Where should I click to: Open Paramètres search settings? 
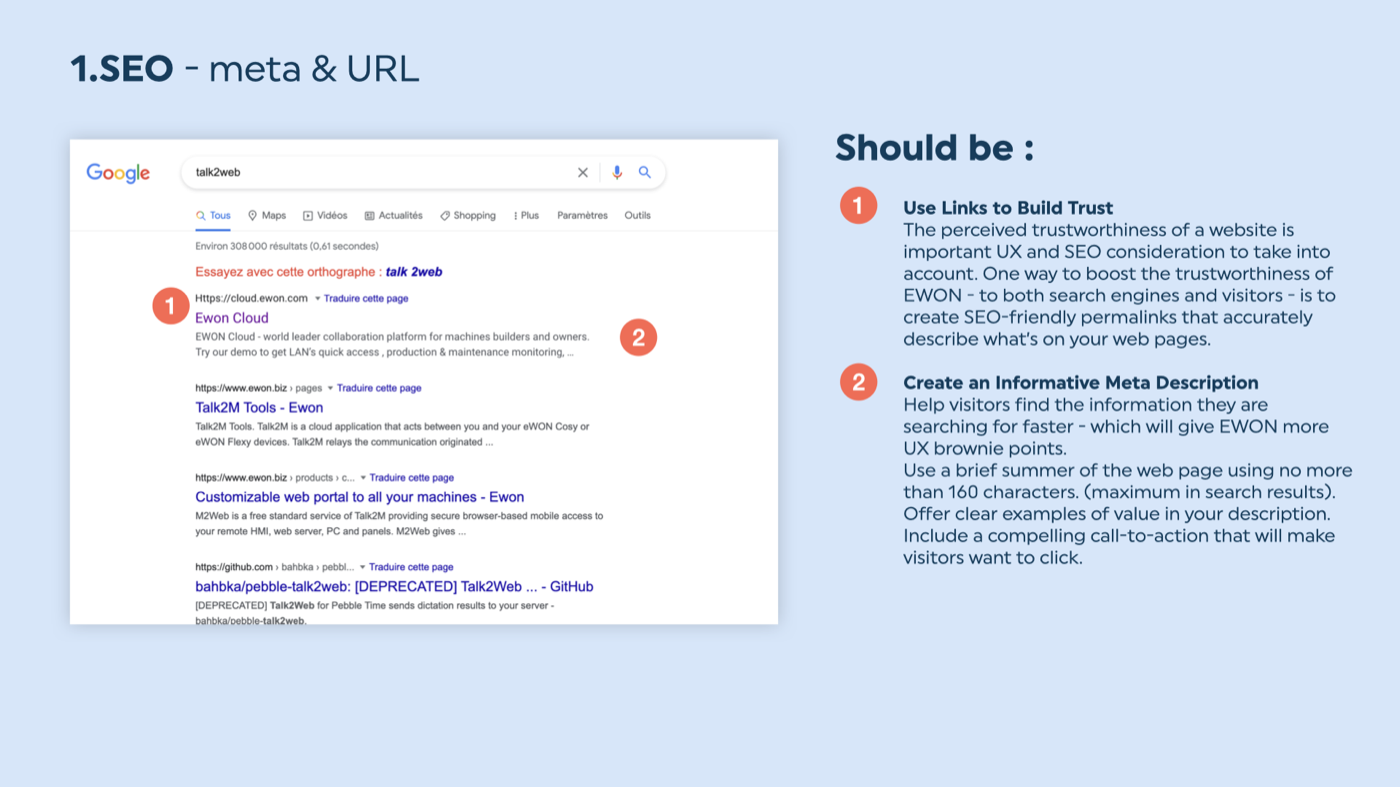tap(582, 215)
